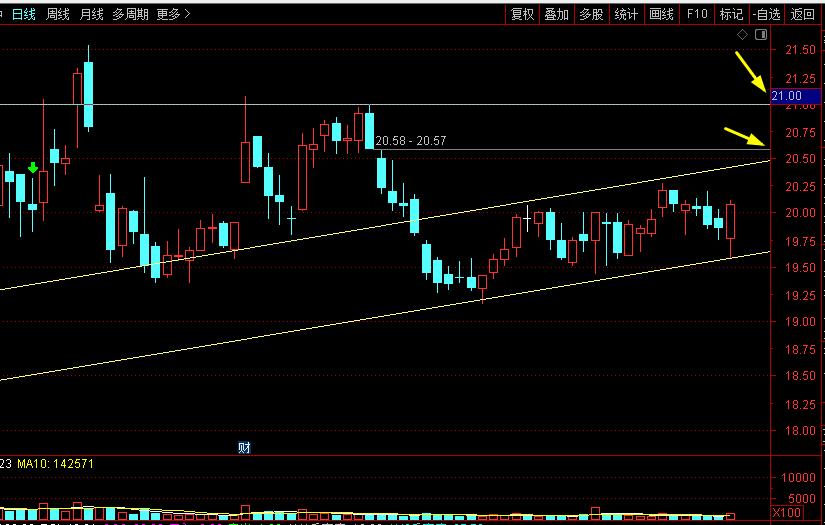Click the 20.58 - 20.57 line label
This screenshot has width=825, height=525.
pos(411,141)
